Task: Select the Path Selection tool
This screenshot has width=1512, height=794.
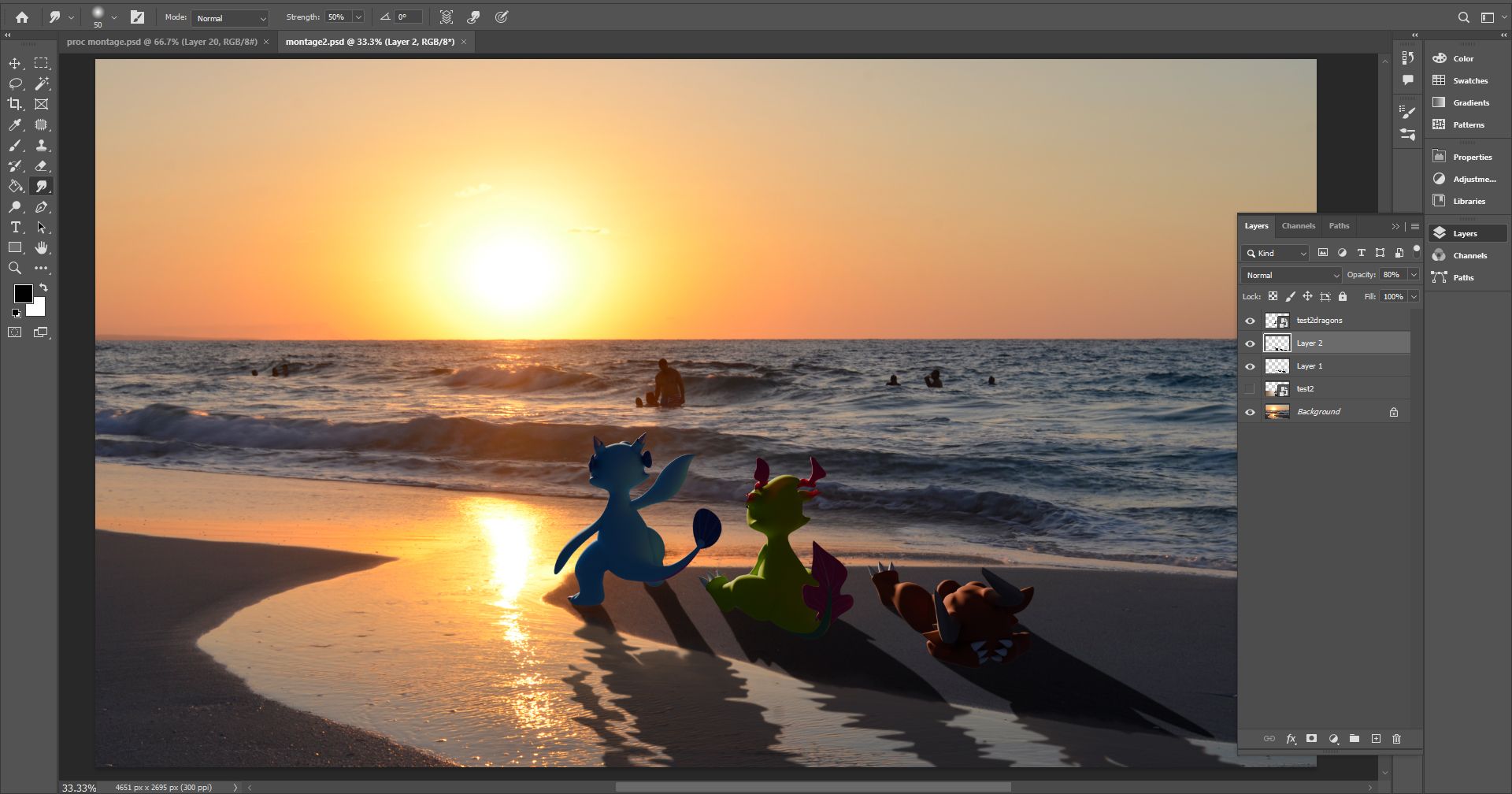Action: (x=41, y=228)
